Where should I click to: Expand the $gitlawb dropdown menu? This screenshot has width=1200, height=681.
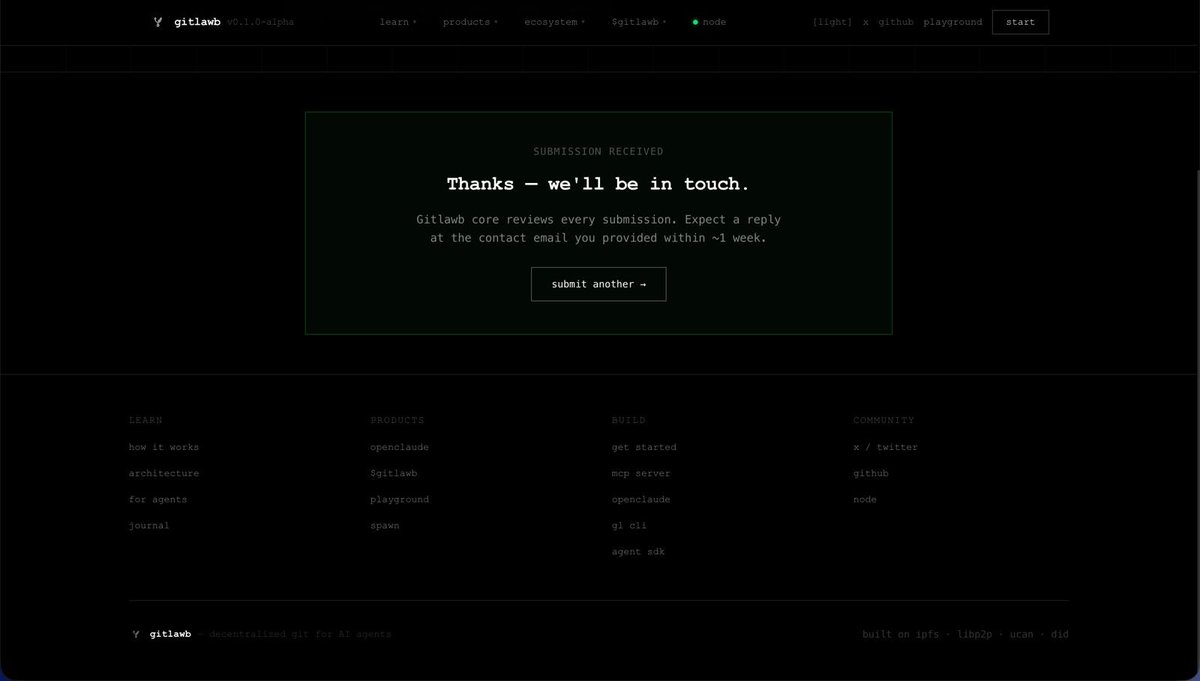point(639,22)
